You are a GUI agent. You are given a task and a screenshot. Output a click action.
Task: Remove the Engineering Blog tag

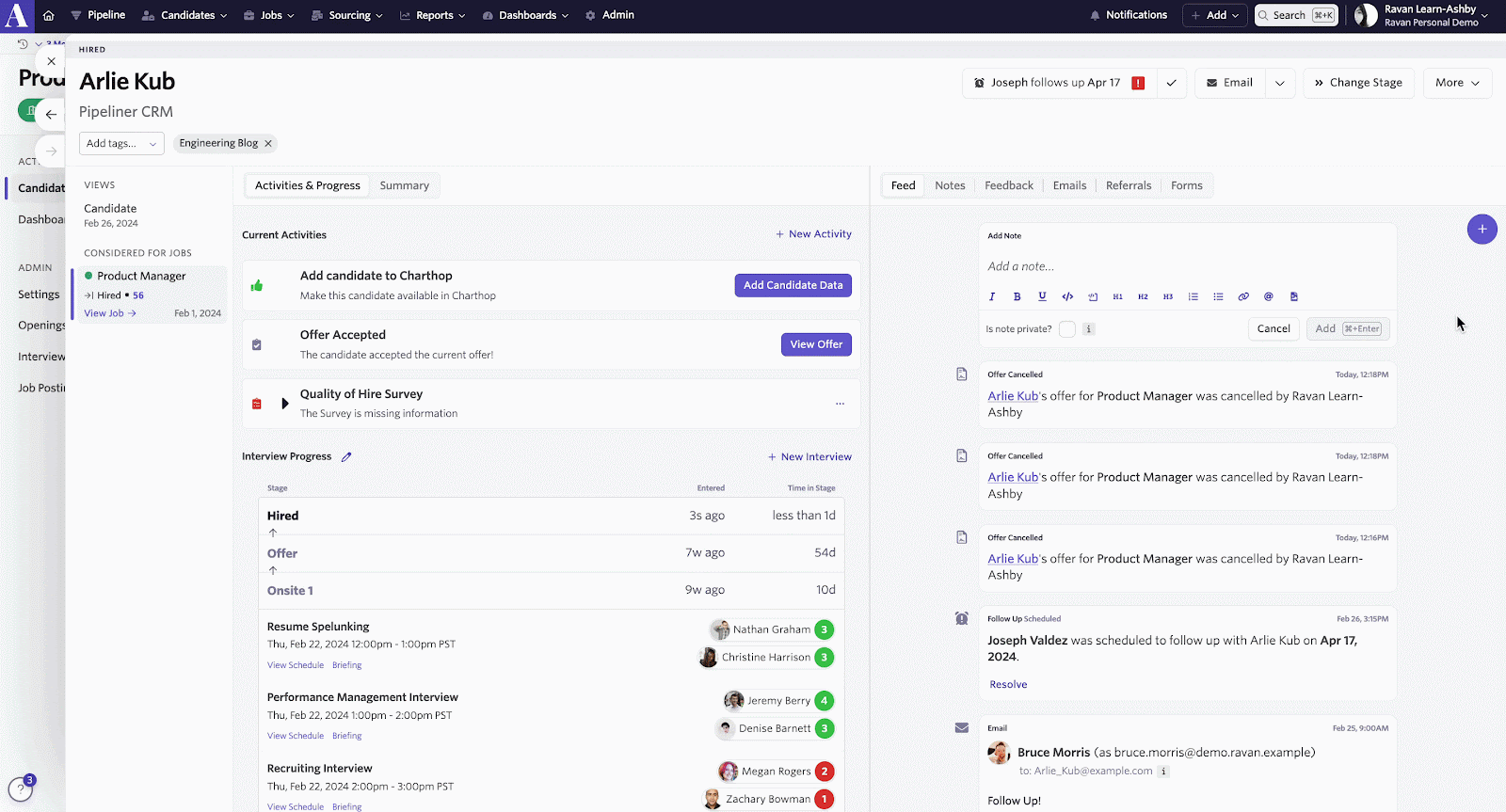(x=268, y=144)
